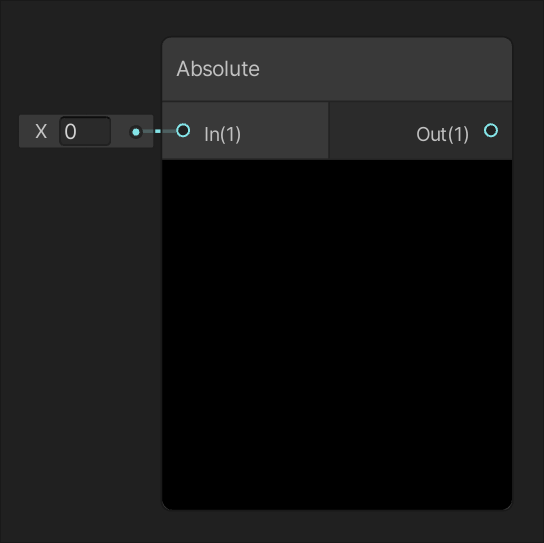Click empty canvas right of the Out(1) port

tap(527, 131)
